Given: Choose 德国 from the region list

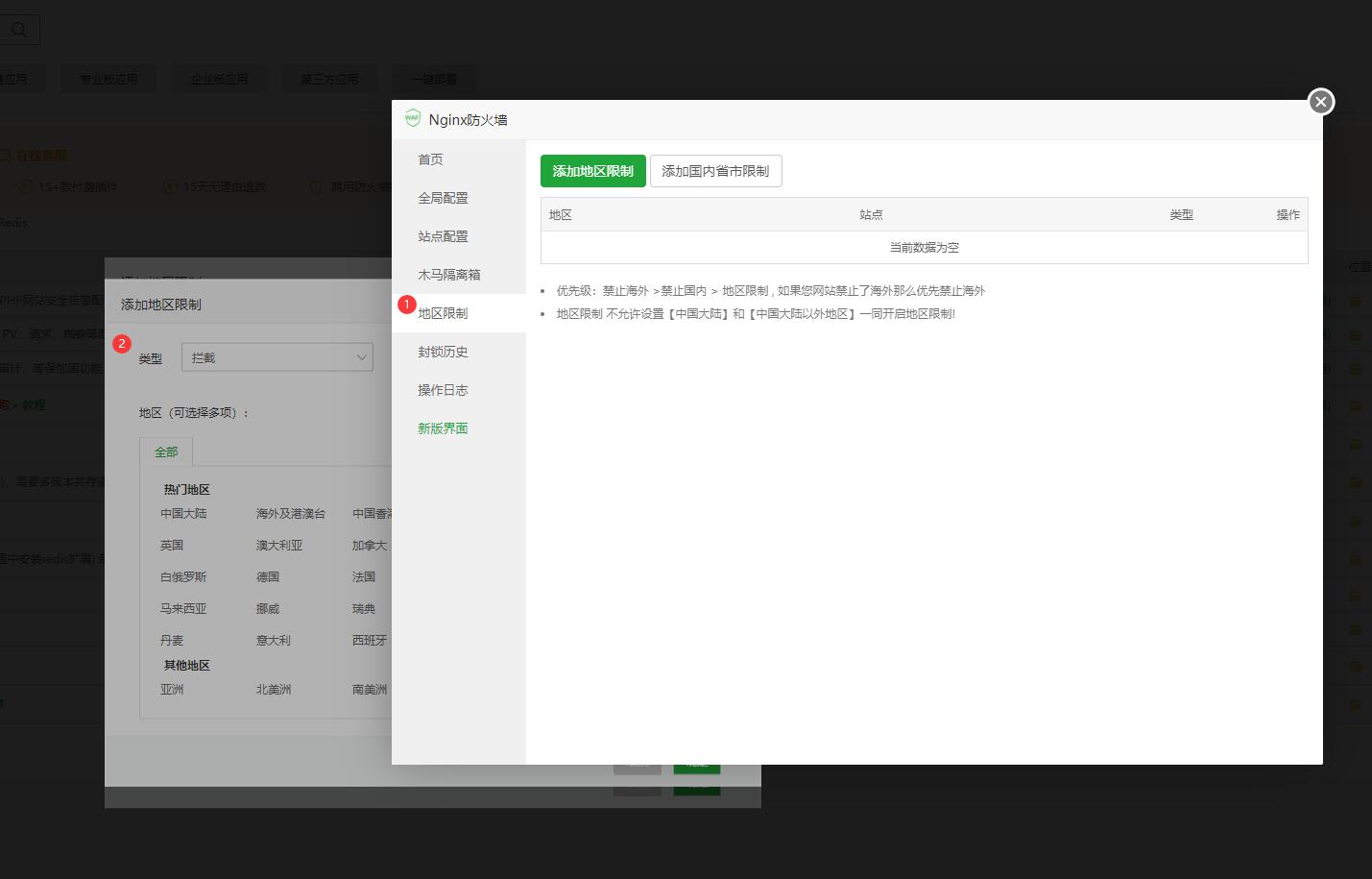Looking at the screenshot, I should [268, 577].
